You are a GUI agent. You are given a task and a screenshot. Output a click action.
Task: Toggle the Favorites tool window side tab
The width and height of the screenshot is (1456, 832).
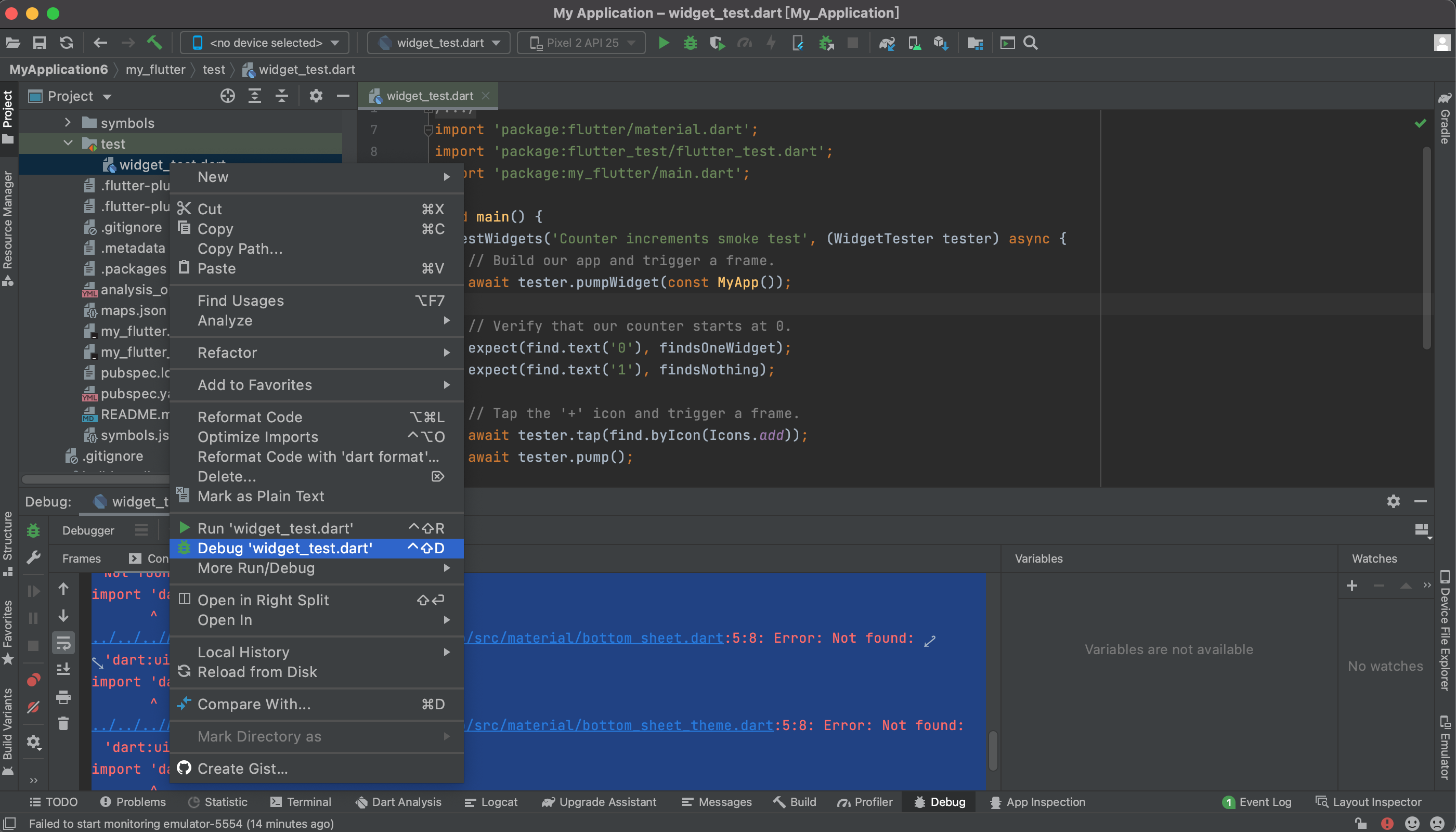(x=8, y=632)
